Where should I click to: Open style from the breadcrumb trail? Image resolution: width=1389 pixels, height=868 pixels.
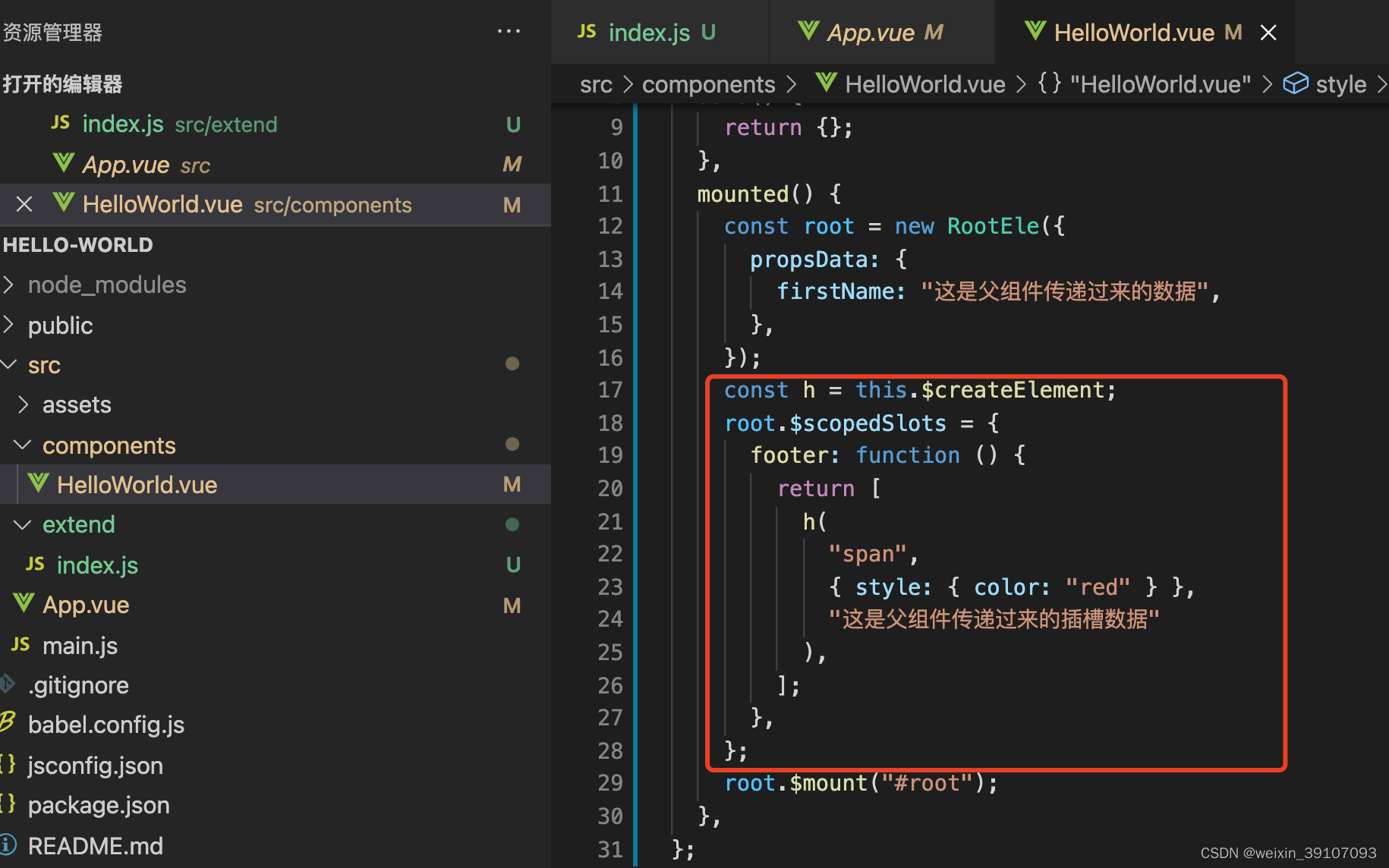1340,83
